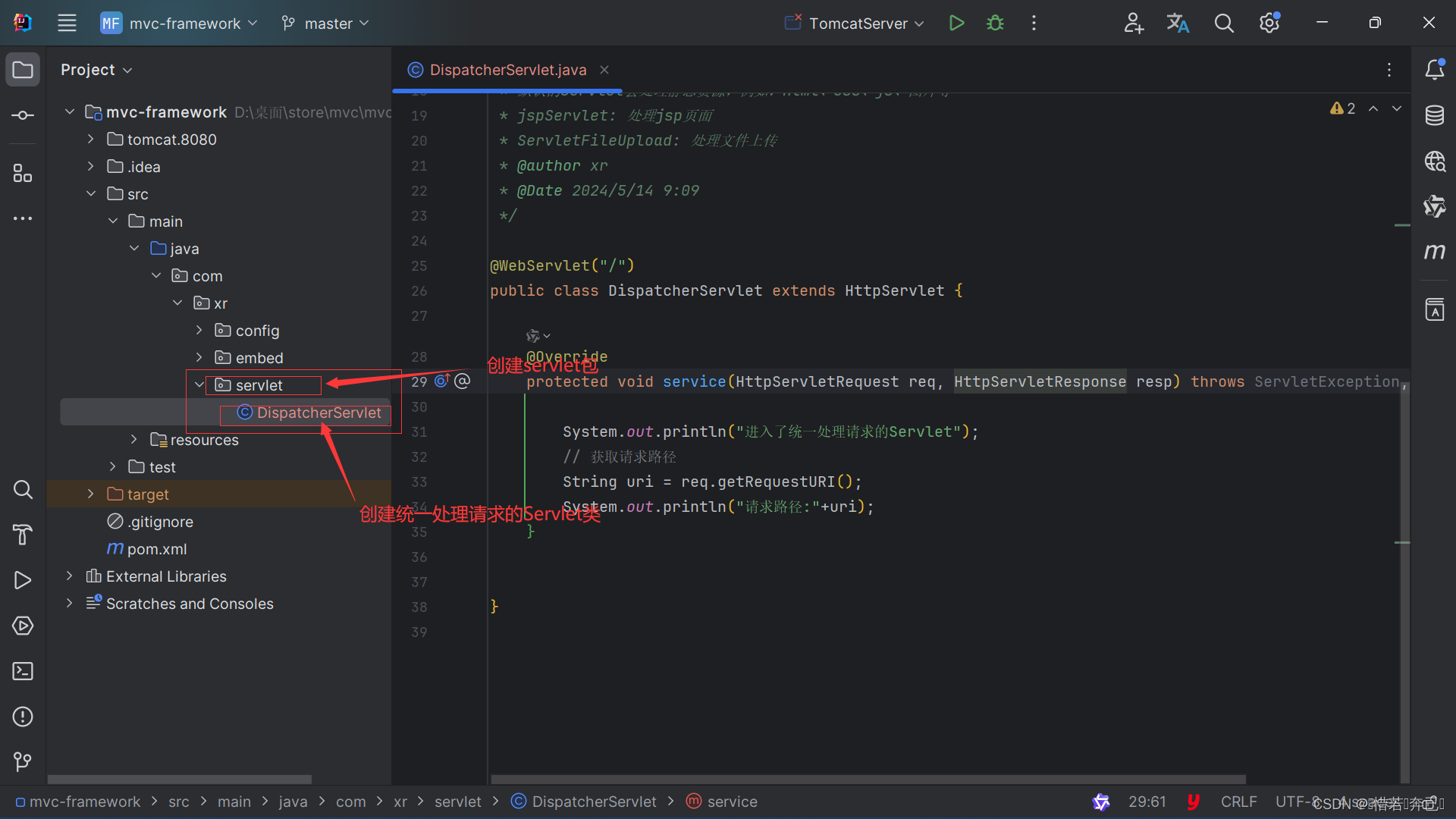
Task: Toggle the Structure tool window
Action: (x=23, y=174)
